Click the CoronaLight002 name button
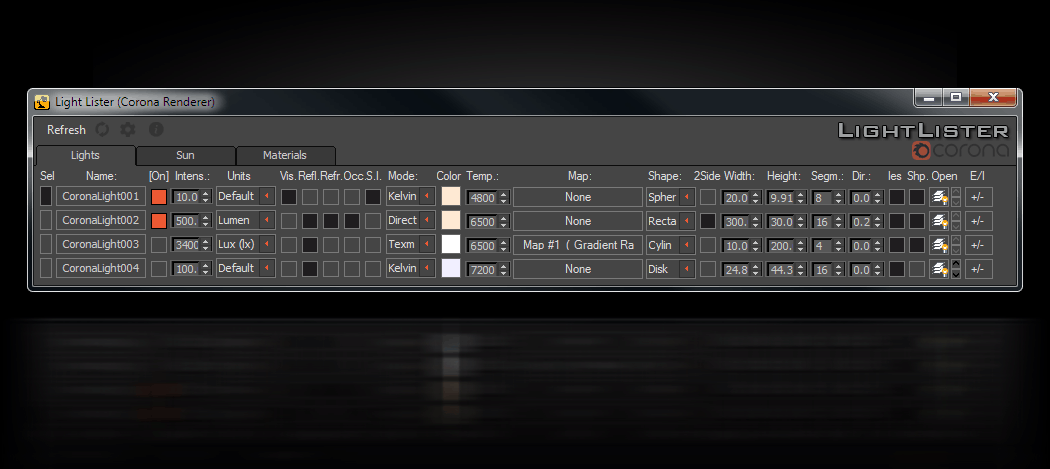Image resolution: width=1050 pixels, height=469 pixels. tap(100, 220)
